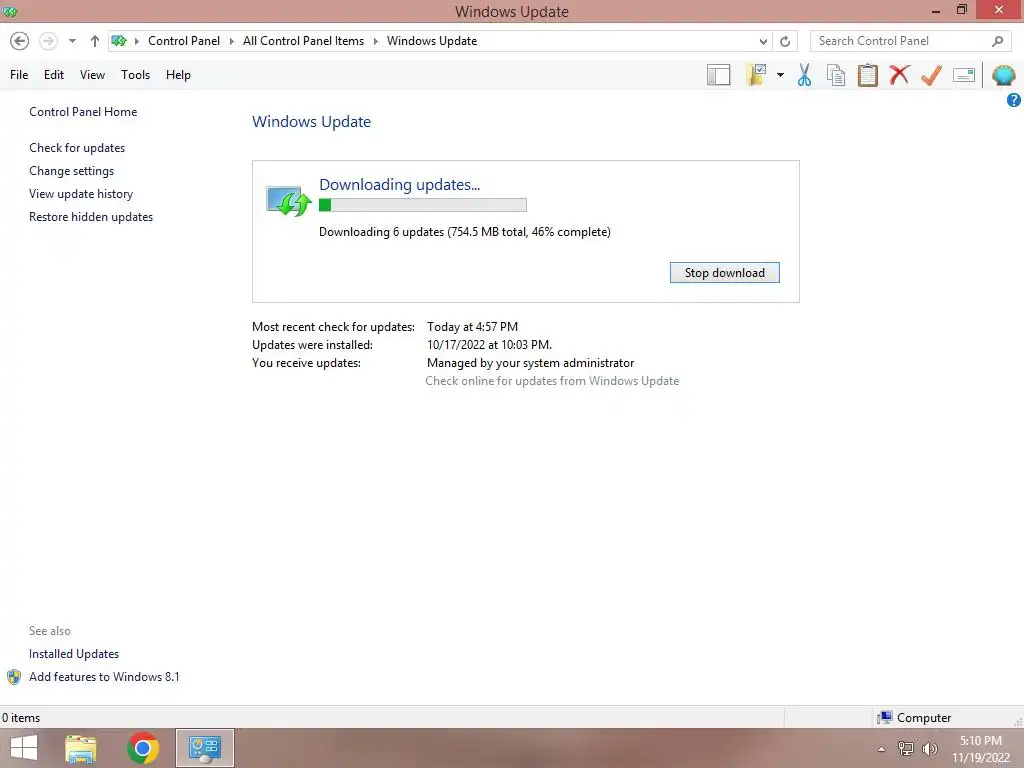Open View update history
Screen dimensions: 1024x768
click(x=81, y=193)
